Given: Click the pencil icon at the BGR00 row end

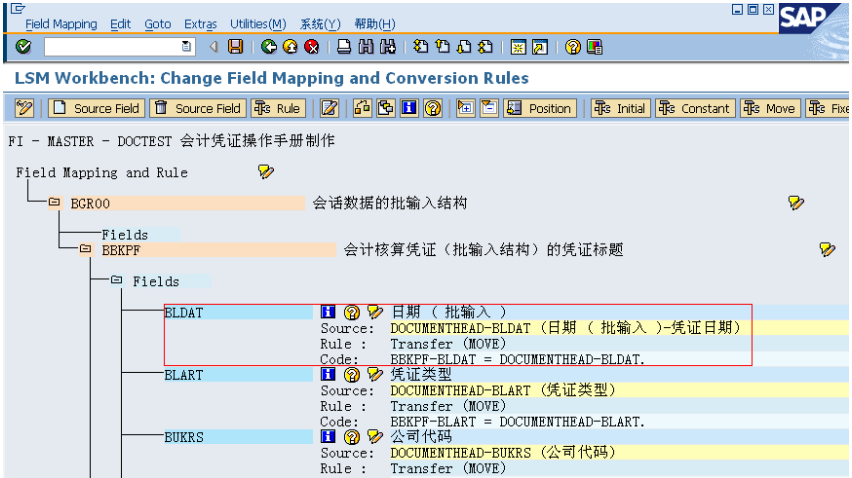Looking at the screenshot, I should pos(796,203).
